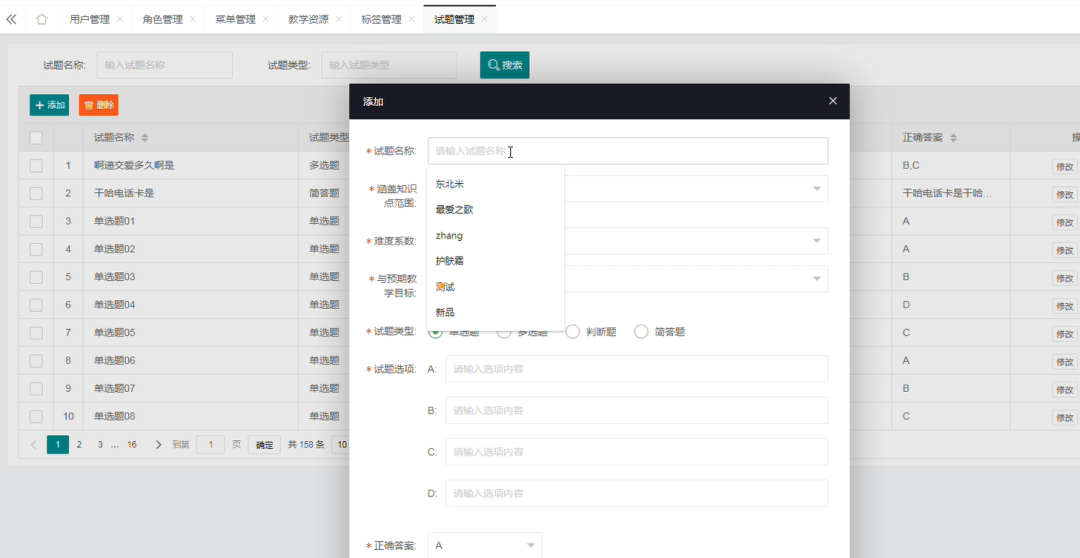Go to the home tab icon
The image size is (1080, 558).
(42, 19)
